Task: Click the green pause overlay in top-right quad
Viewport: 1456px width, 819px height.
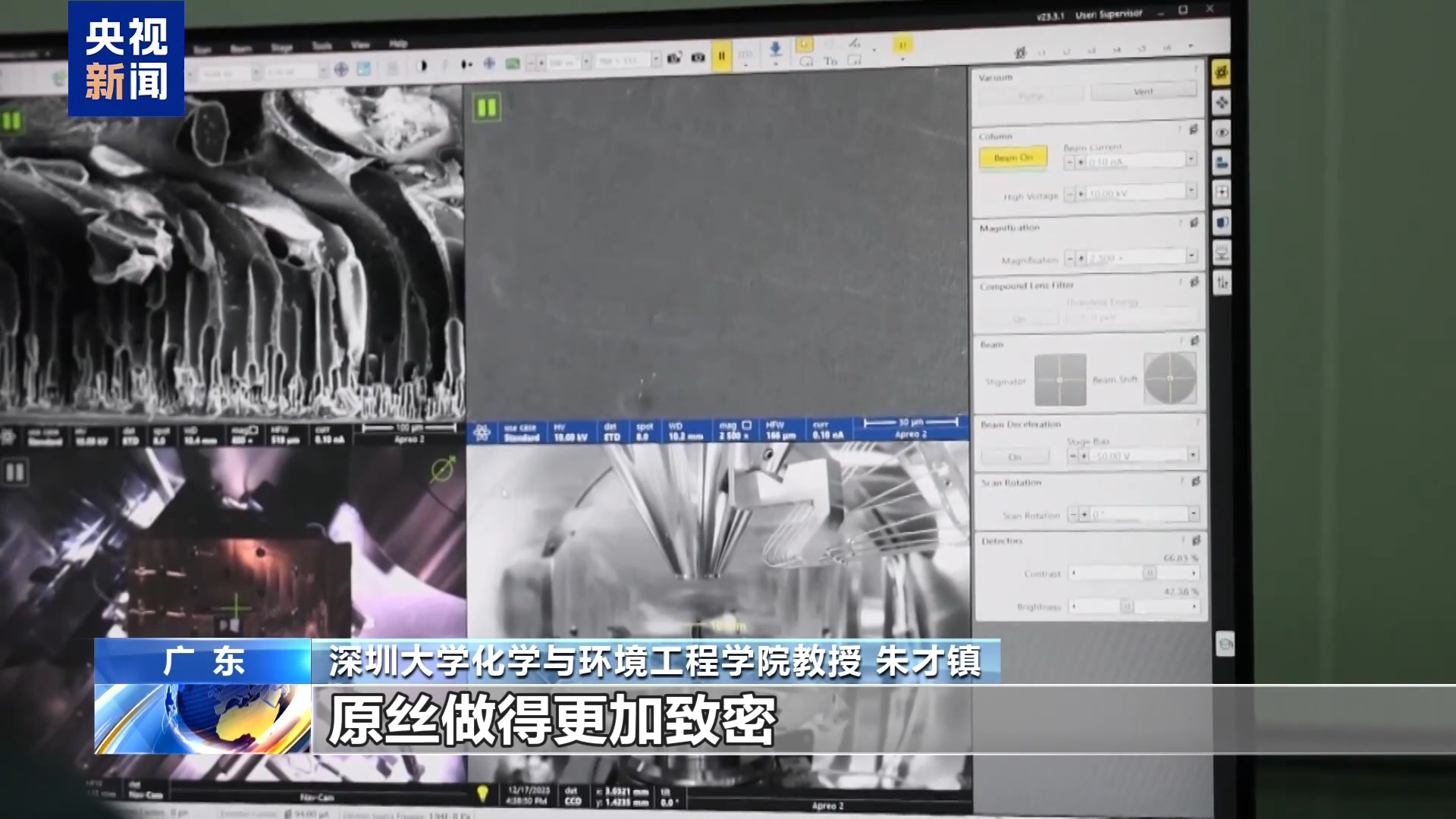Action: click(487, 107)
